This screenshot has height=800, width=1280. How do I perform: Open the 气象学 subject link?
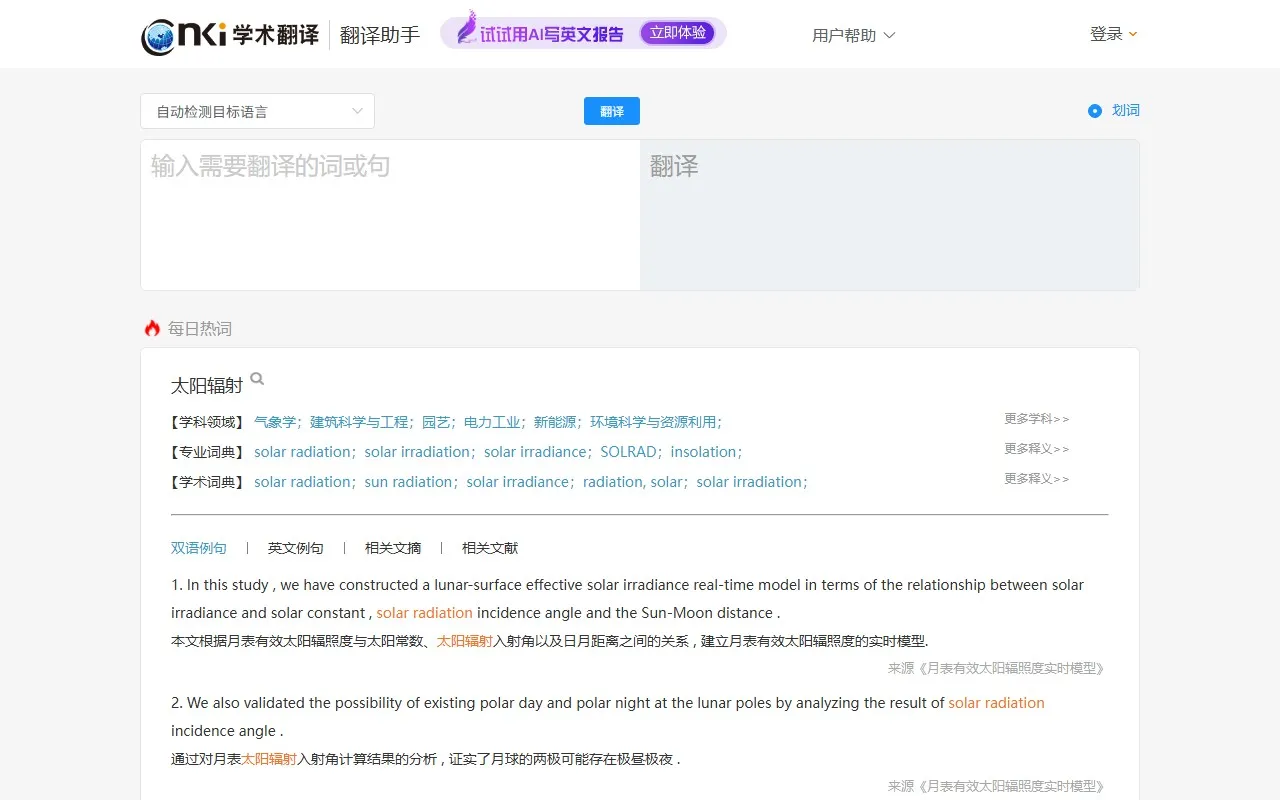tap(275, 422)
